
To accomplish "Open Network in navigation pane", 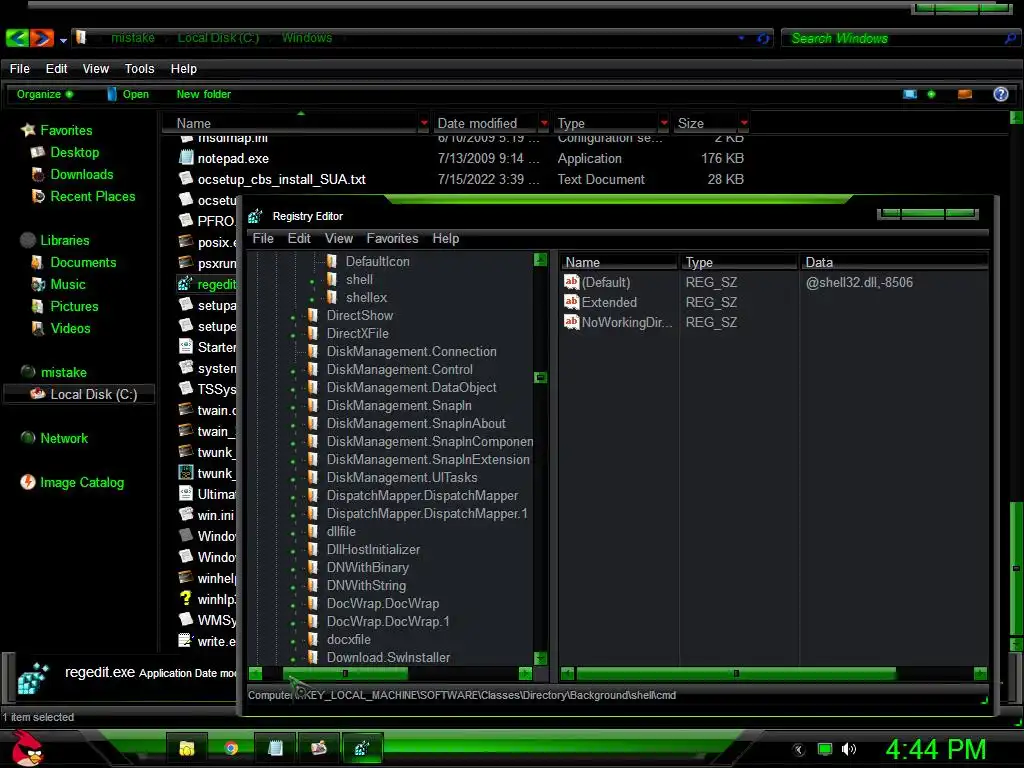I will point(64,438).
